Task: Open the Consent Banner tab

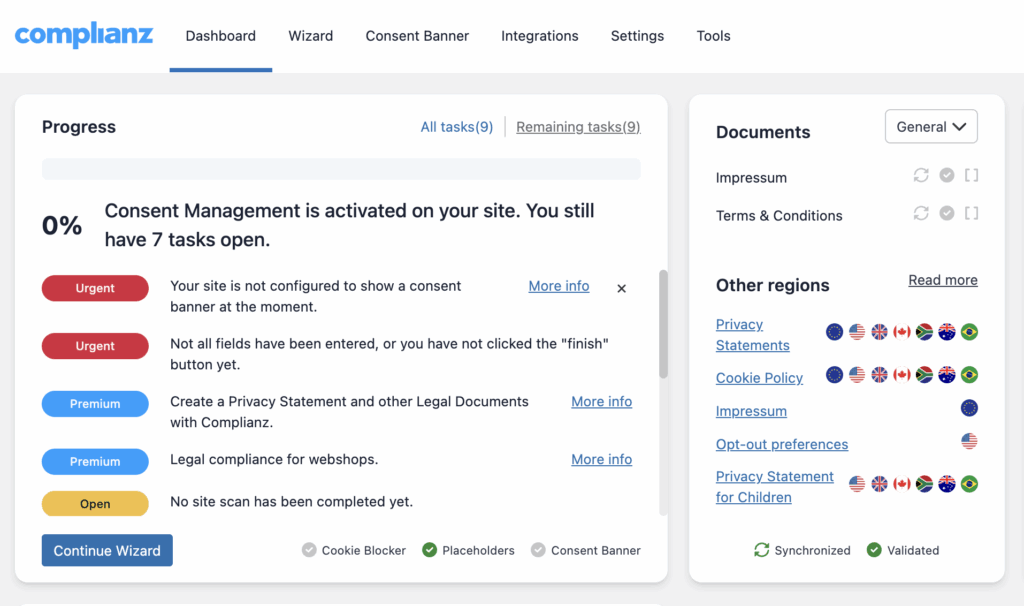Action: click(417, 36)
